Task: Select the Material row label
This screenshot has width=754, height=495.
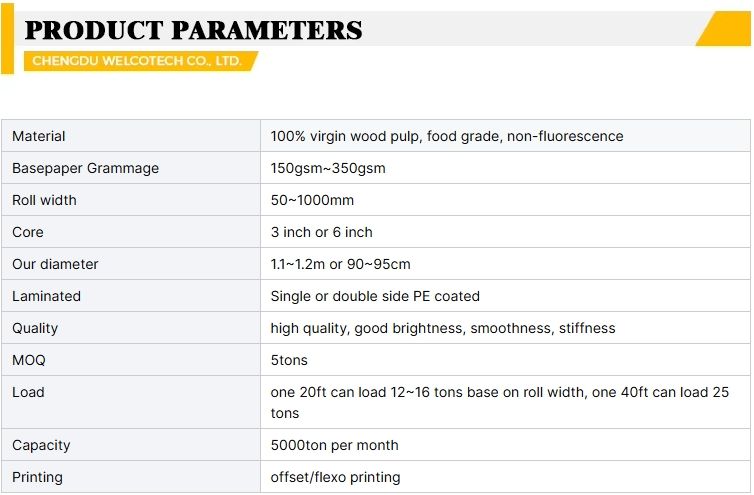Action: pyautogui.click(x=38, y=136)
